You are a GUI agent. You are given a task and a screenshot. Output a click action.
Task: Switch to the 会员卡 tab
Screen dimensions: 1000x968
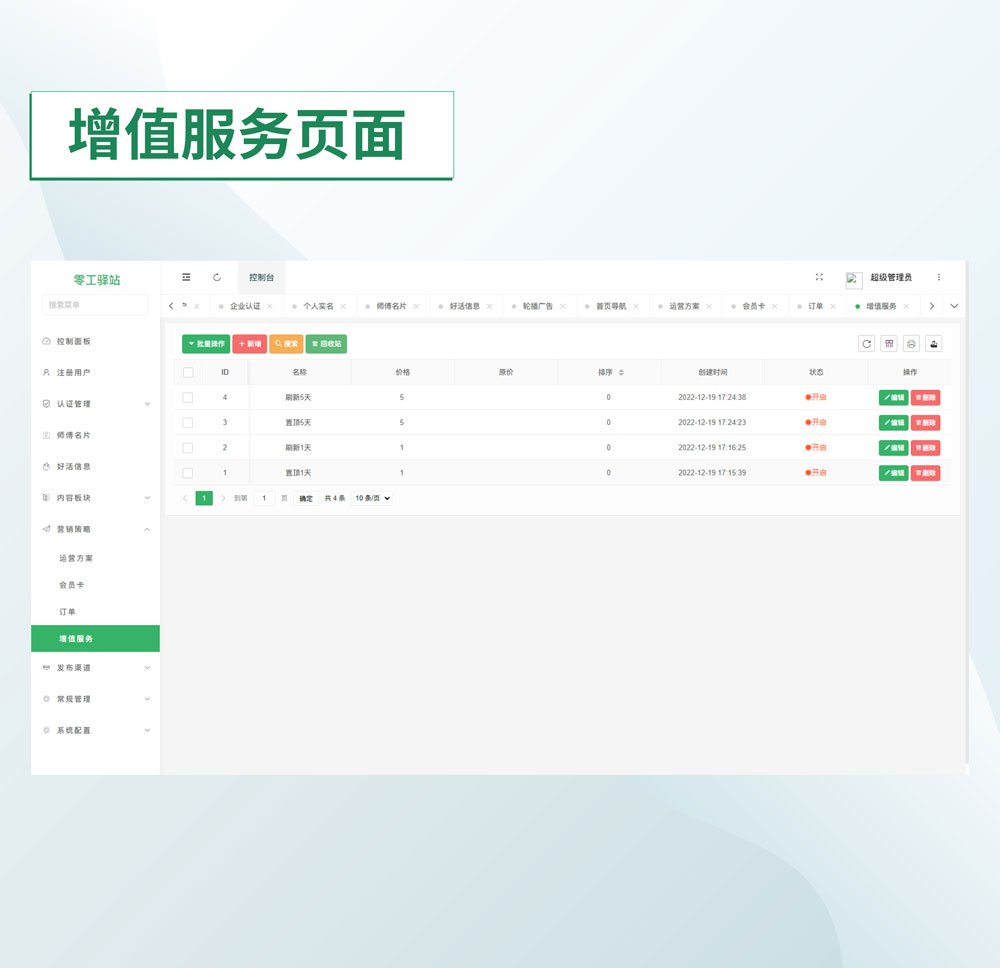(x=753, y=306)
